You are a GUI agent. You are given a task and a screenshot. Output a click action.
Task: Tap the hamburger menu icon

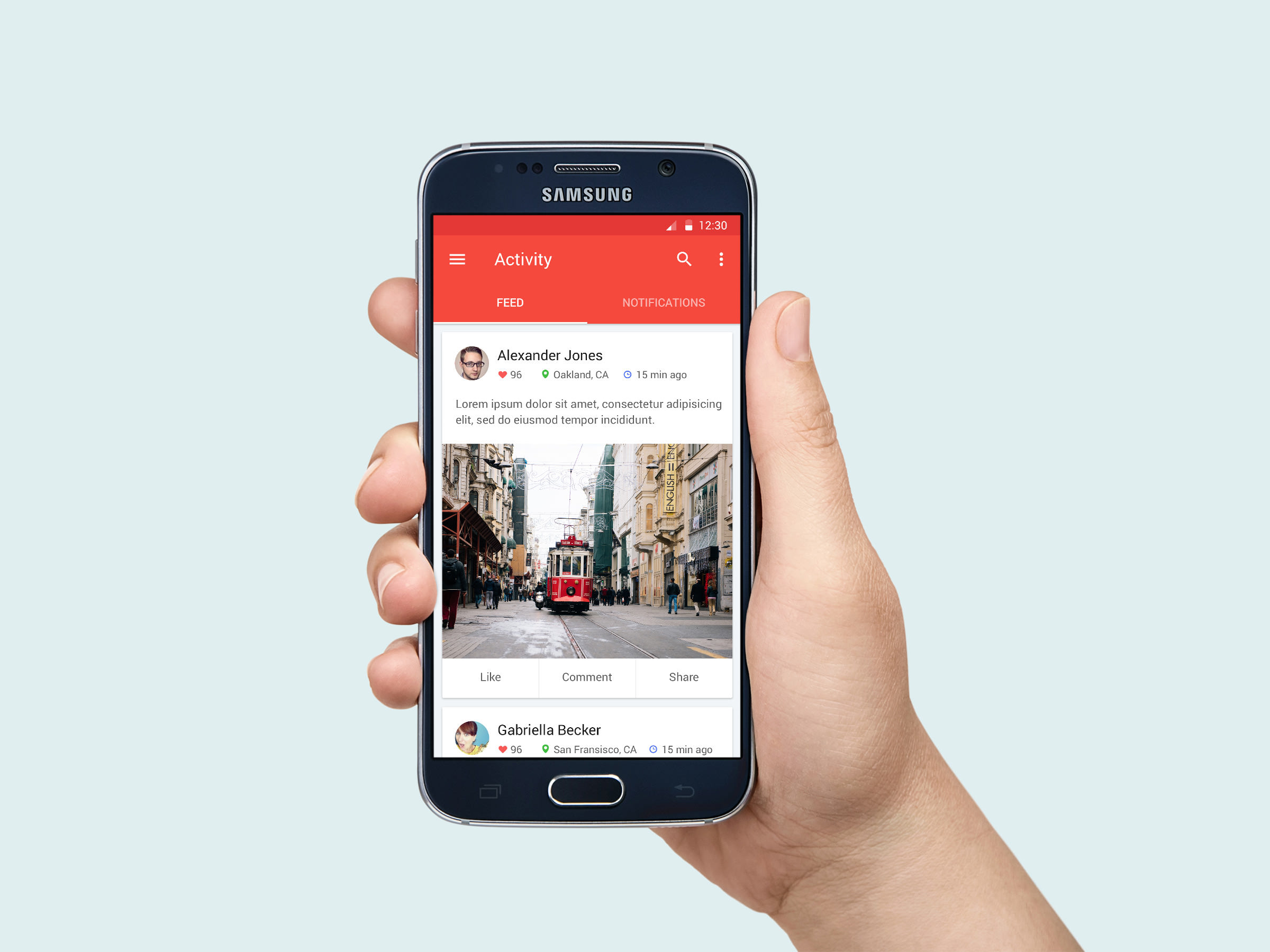coord(457,258)
